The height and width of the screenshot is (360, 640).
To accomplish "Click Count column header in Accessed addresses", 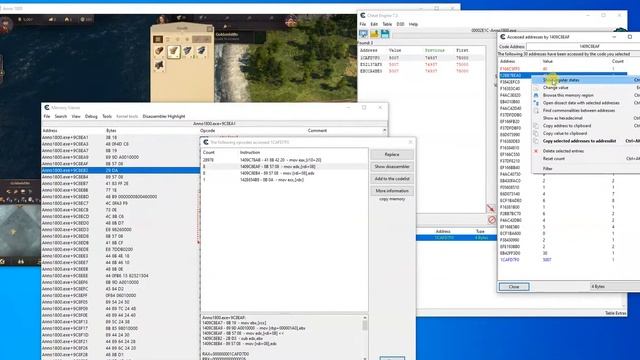I will coord(617,61).
